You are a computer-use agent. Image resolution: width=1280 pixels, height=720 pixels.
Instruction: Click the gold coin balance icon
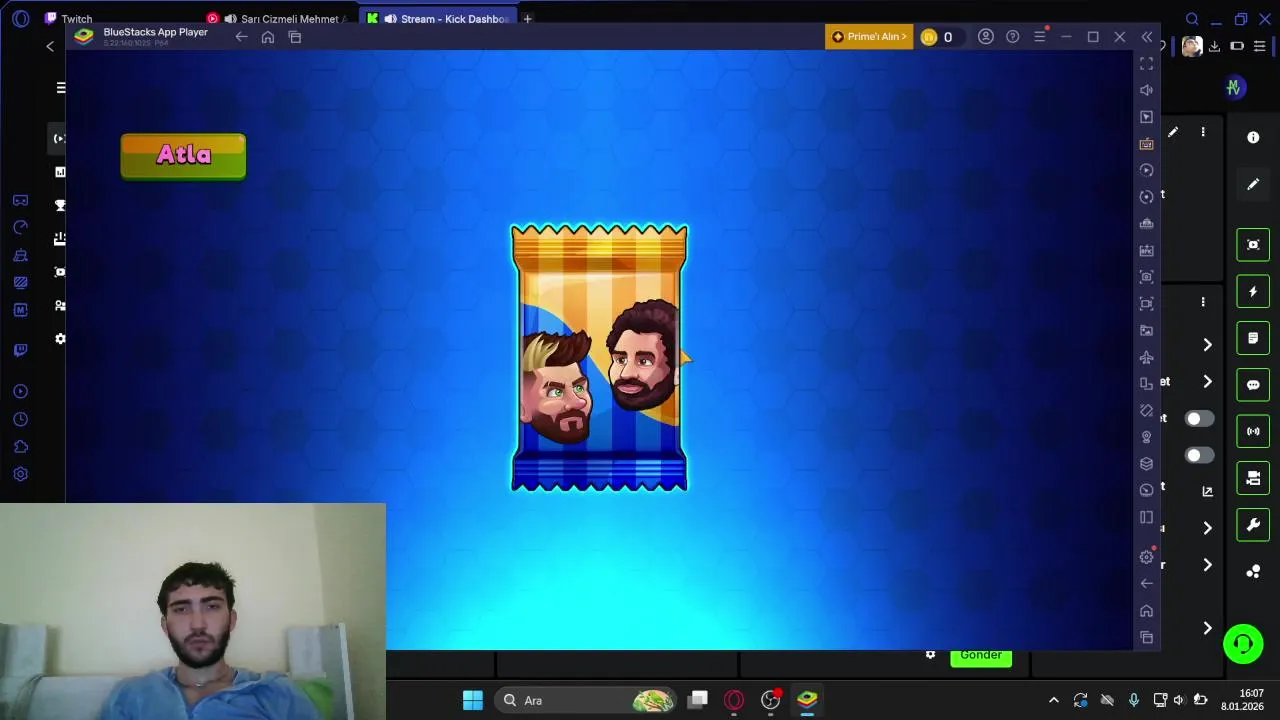point(929,37)
